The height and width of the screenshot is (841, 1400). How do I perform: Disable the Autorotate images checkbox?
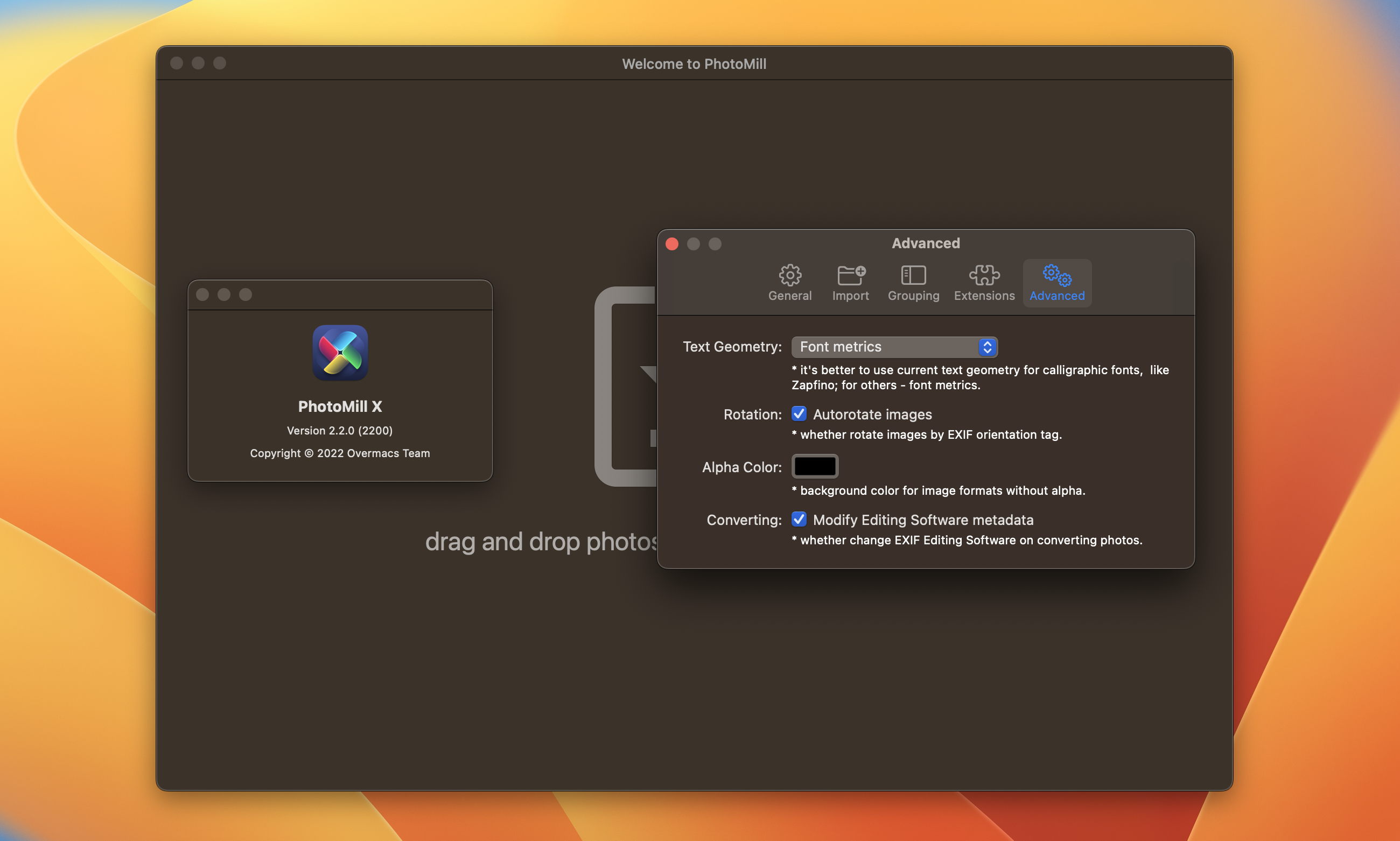coord(799,414)
